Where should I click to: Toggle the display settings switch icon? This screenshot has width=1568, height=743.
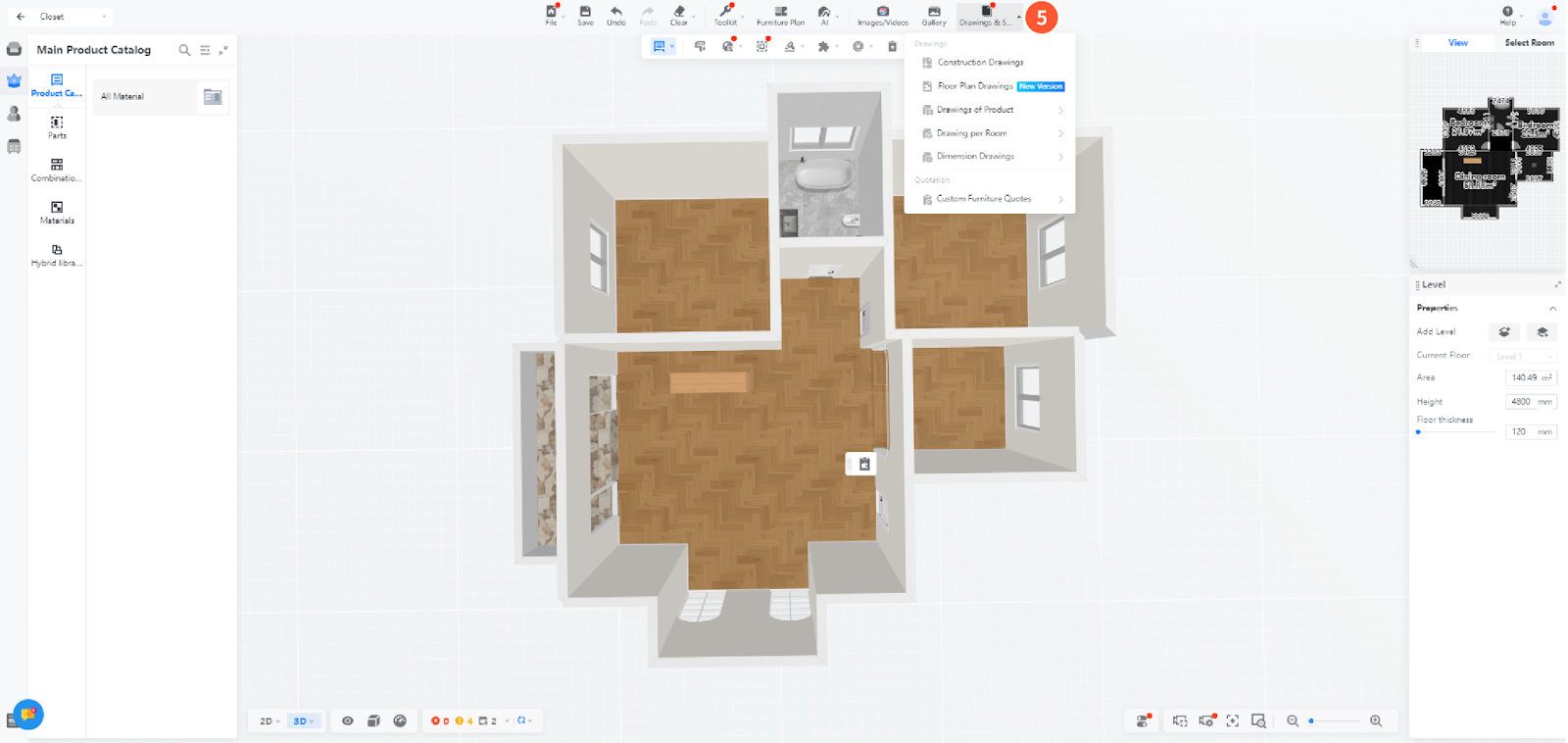(1143, 720)
